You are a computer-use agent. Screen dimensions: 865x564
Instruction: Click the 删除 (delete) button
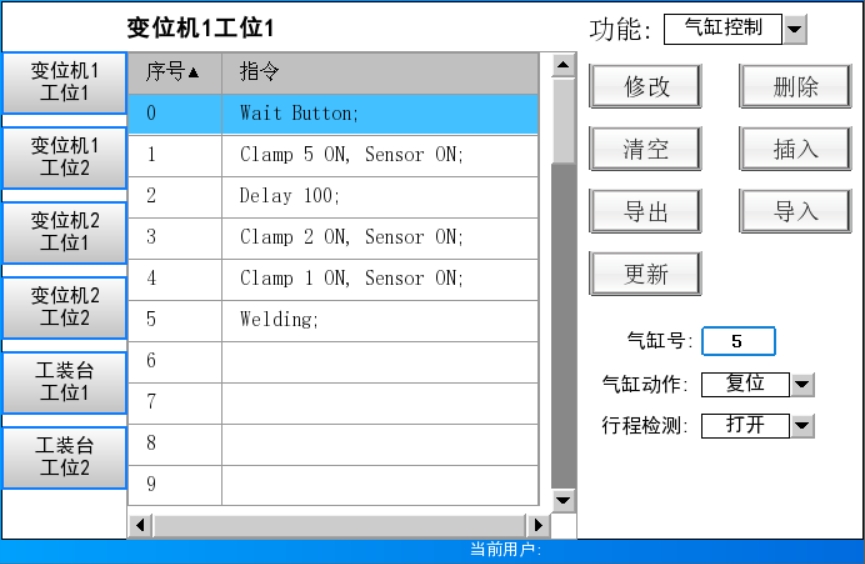[x=795, y=87]
